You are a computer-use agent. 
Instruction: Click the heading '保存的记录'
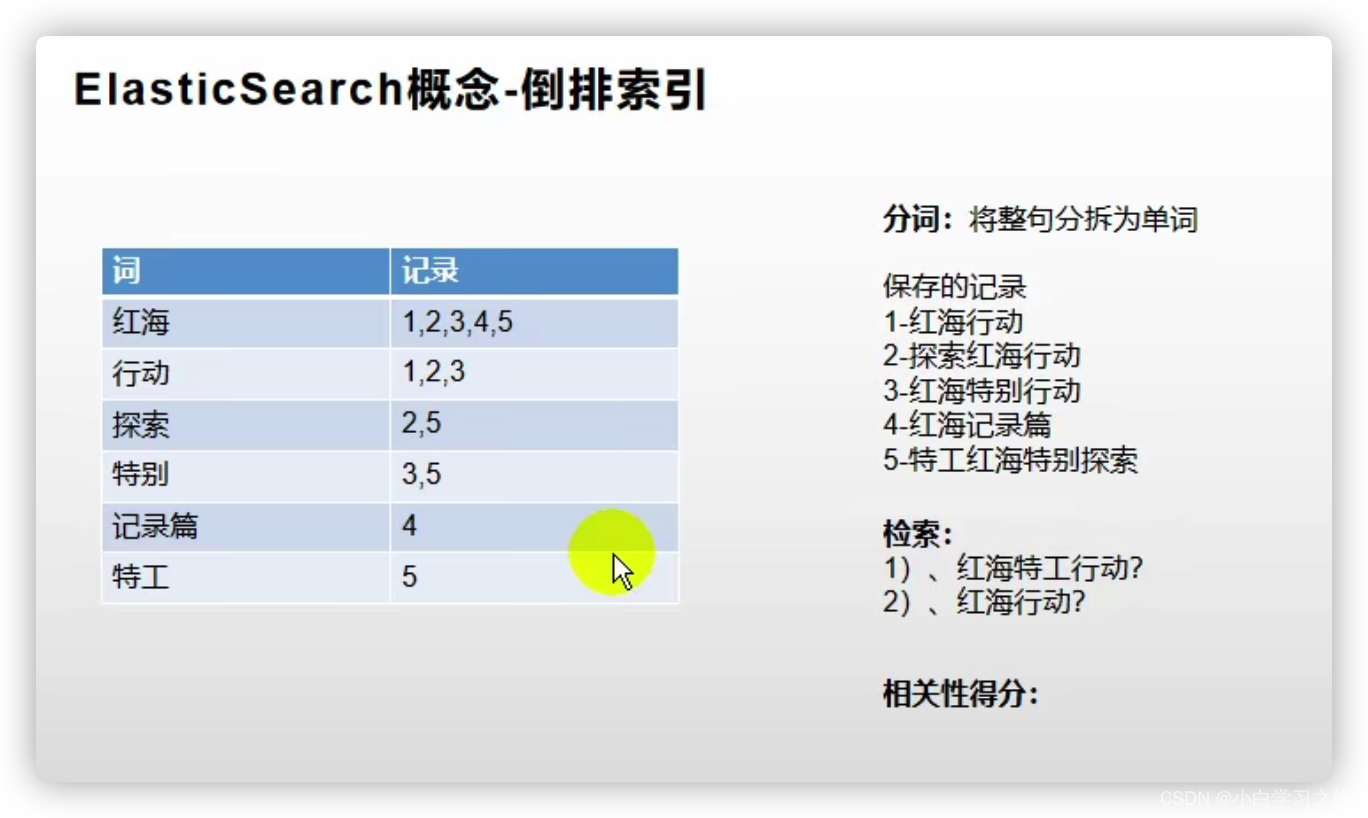coord(955,288)
